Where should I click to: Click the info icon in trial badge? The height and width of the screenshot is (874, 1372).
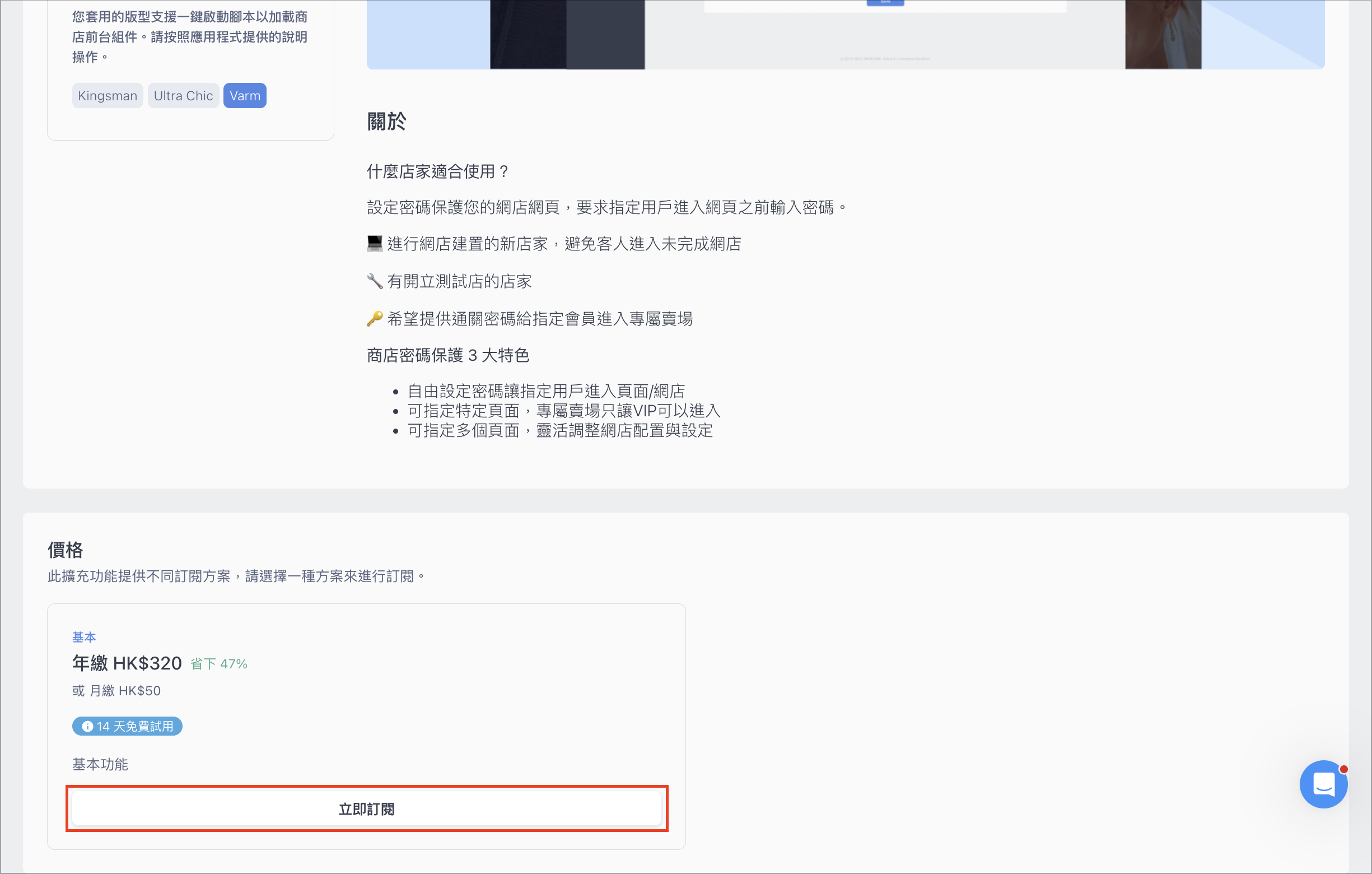click(x=87, y=726)
